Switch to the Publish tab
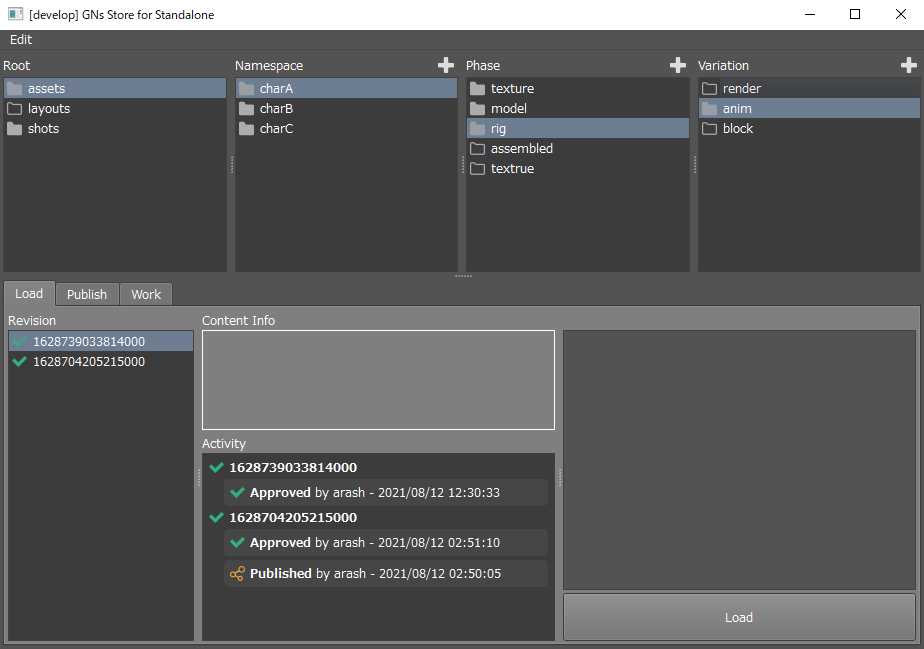The width and height of the screenshot is (924, 649). pos(87,295)
